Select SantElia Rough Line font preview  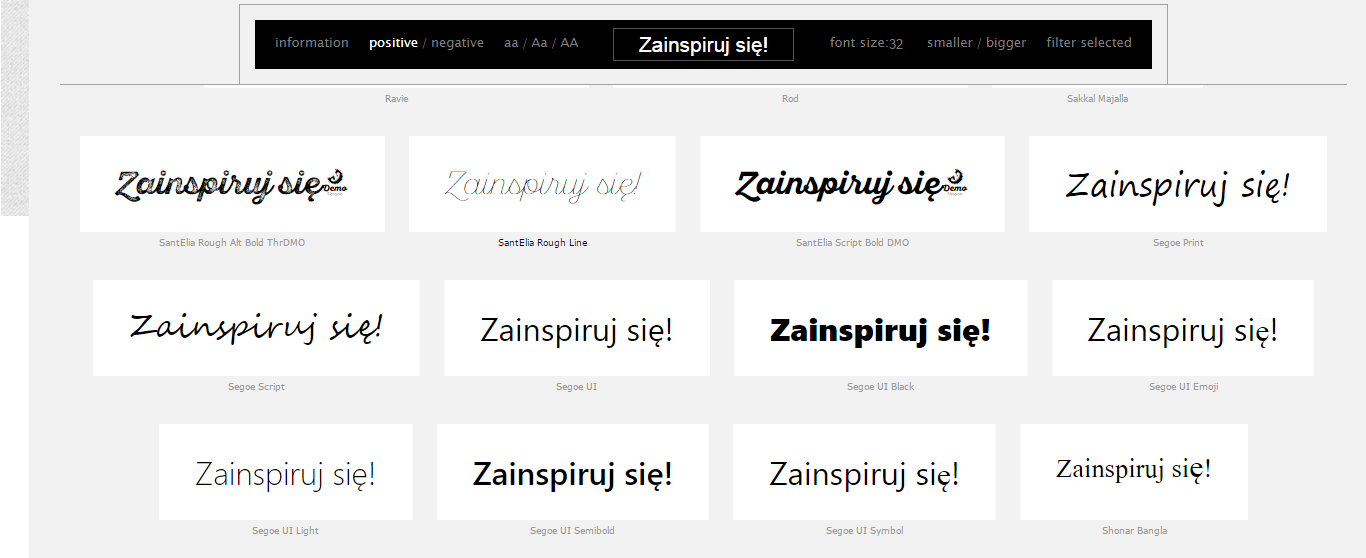542,184
